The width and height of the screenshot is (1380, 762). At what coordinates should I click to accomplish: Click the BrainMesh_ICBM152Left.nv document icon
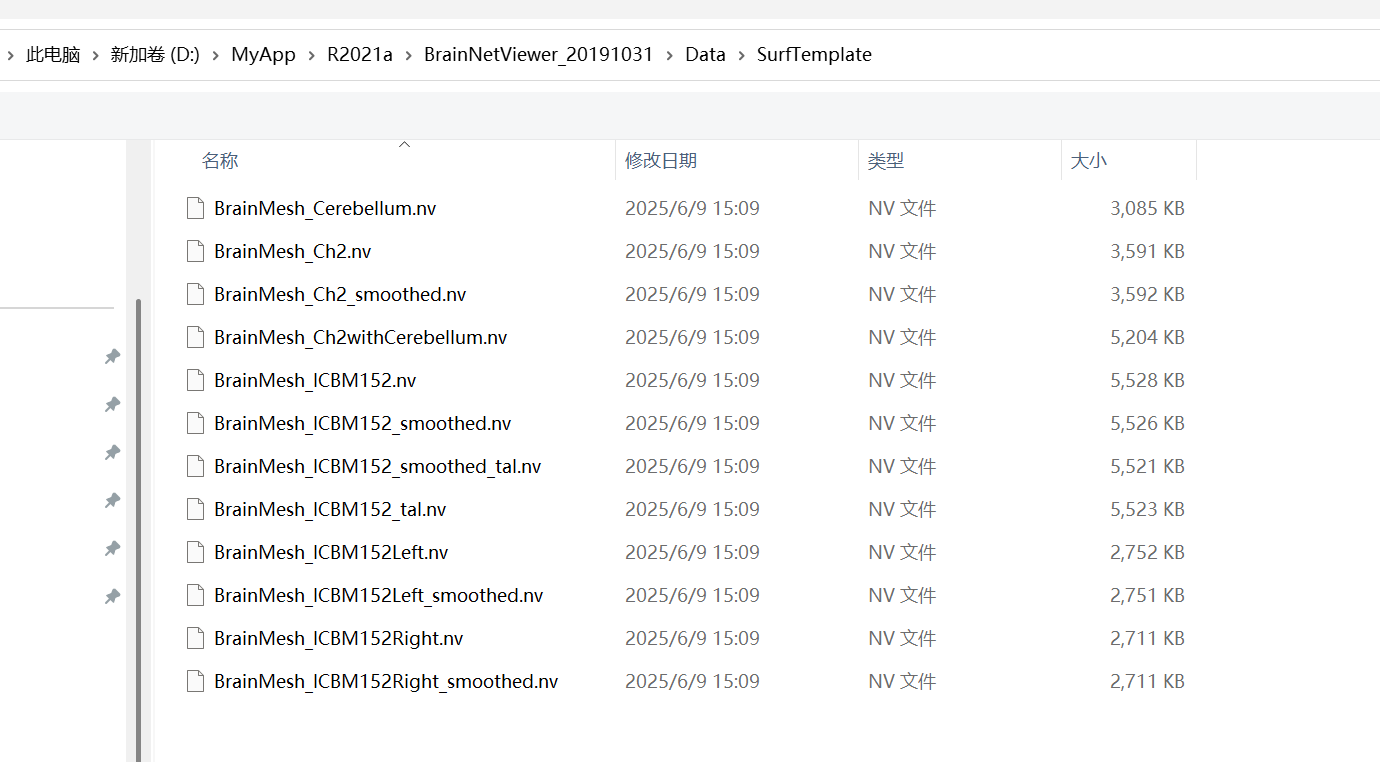[195, 551]
